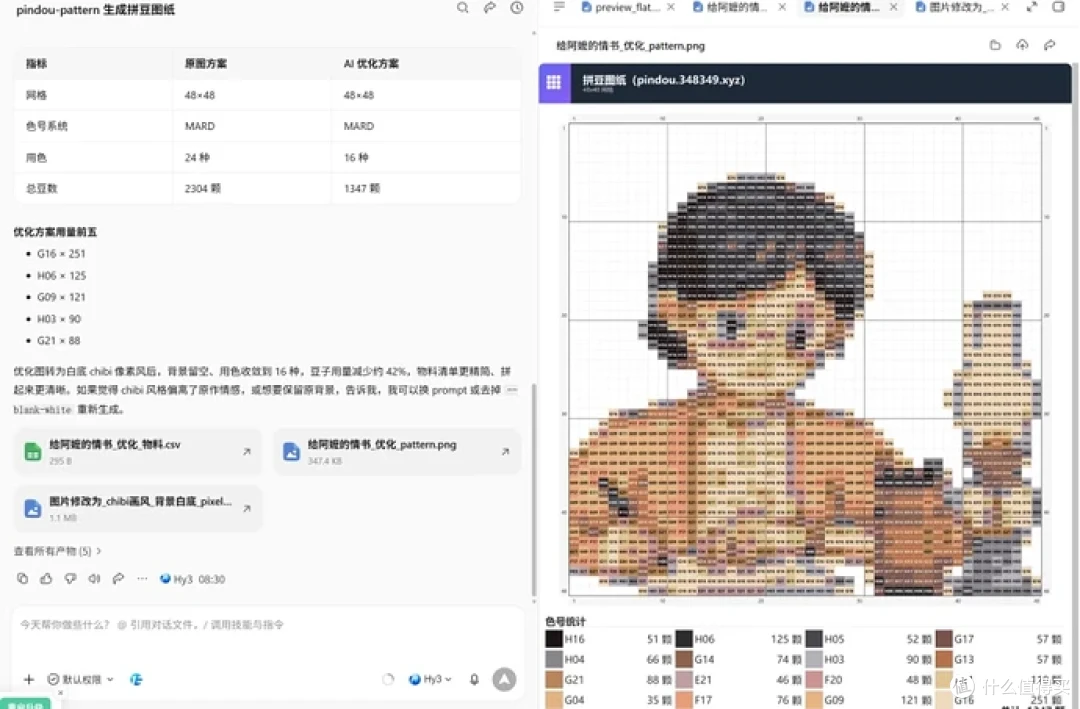1080x709 pixels.
Task: Select the G16 × 251 list item
Action: tap(61, 254)
